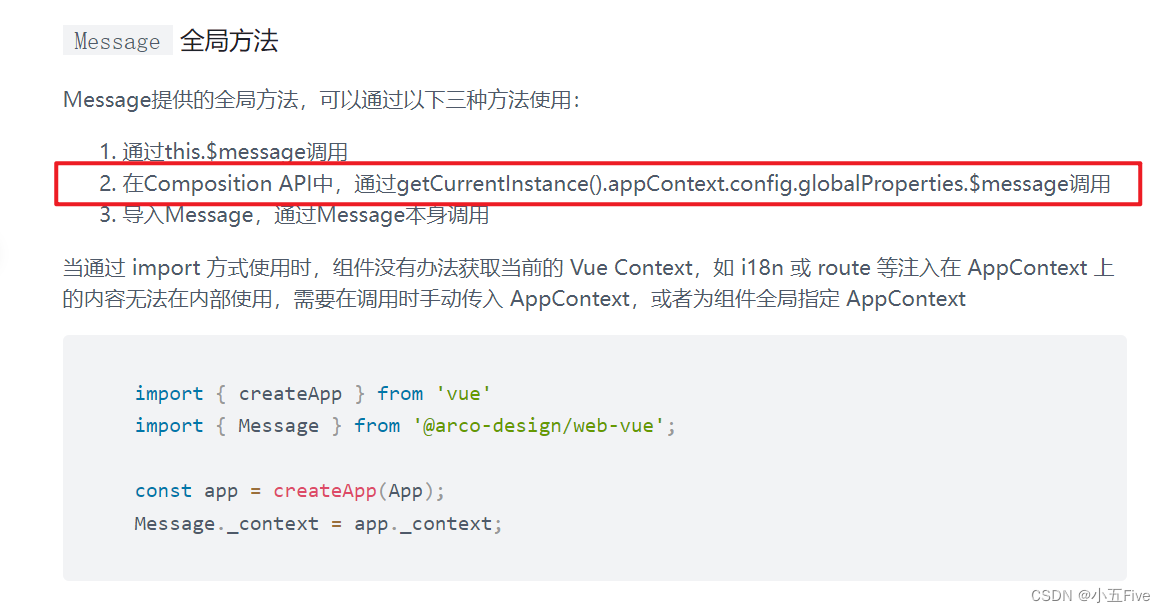
Task: Click the Message code tag in heading
Action: [117, 41]
